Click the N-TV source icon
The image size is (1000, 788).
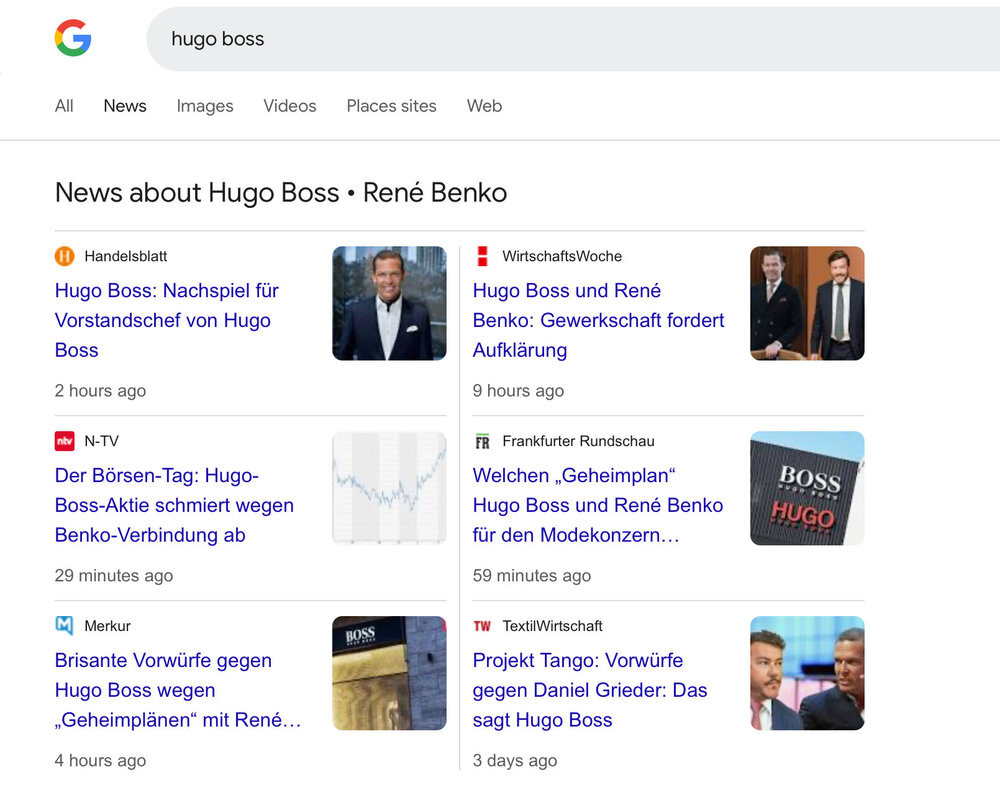(x=65, y=441)
